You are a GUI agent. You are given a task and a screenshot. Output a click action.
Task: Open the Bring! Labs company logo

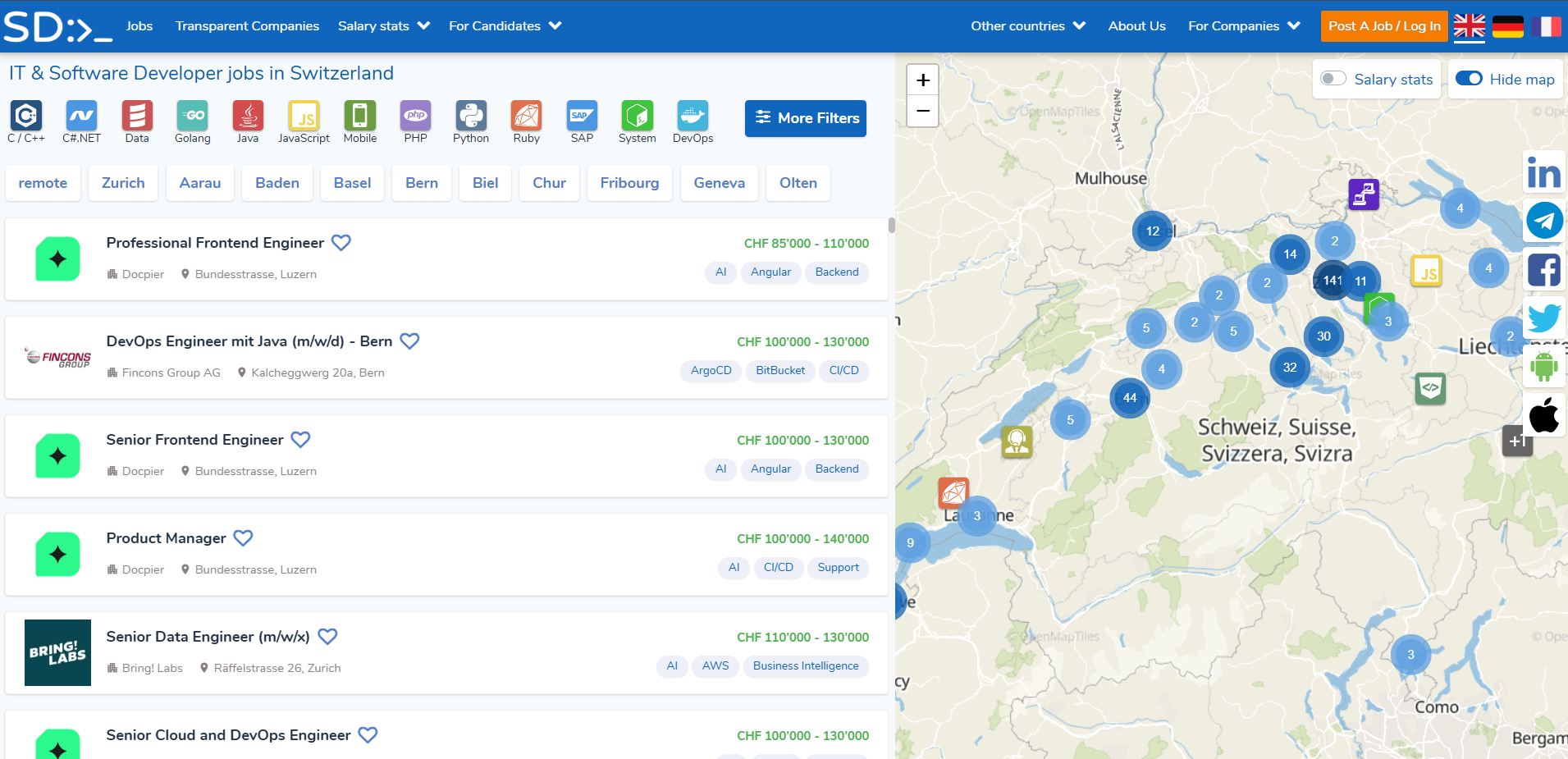point(57,652)
